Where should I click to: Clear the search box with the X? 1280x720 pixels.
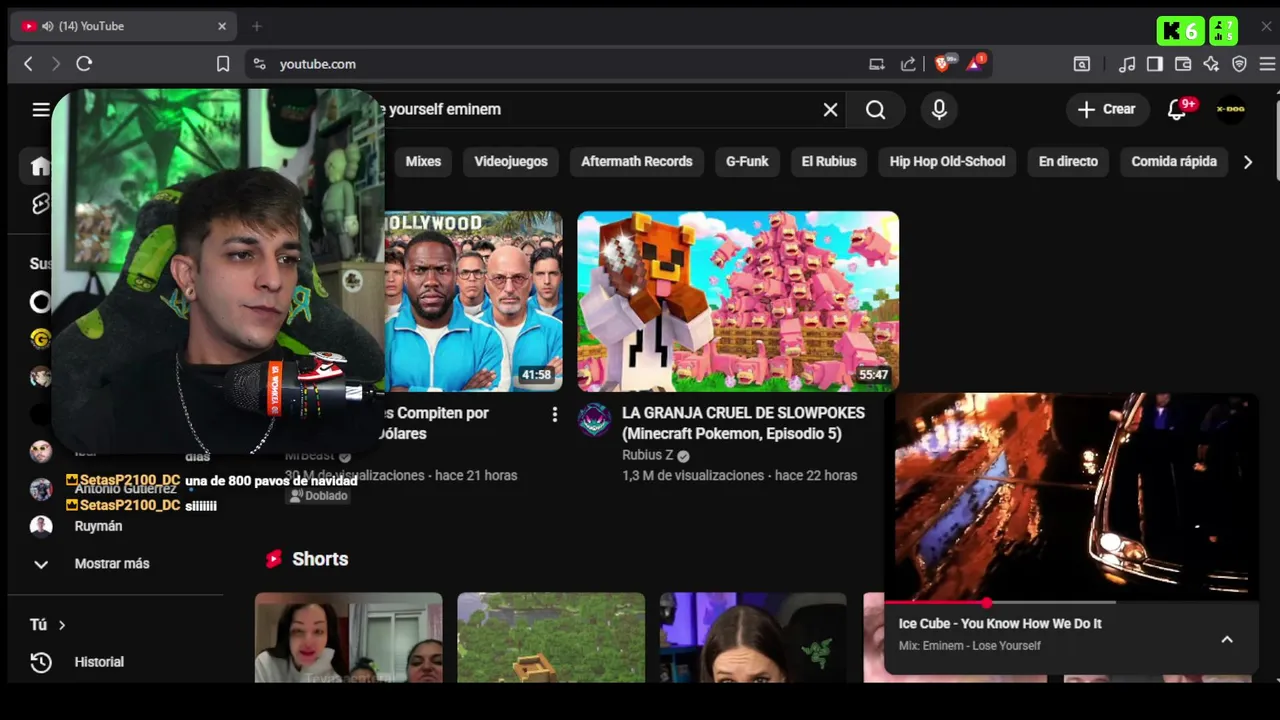(x=830, y=110)
